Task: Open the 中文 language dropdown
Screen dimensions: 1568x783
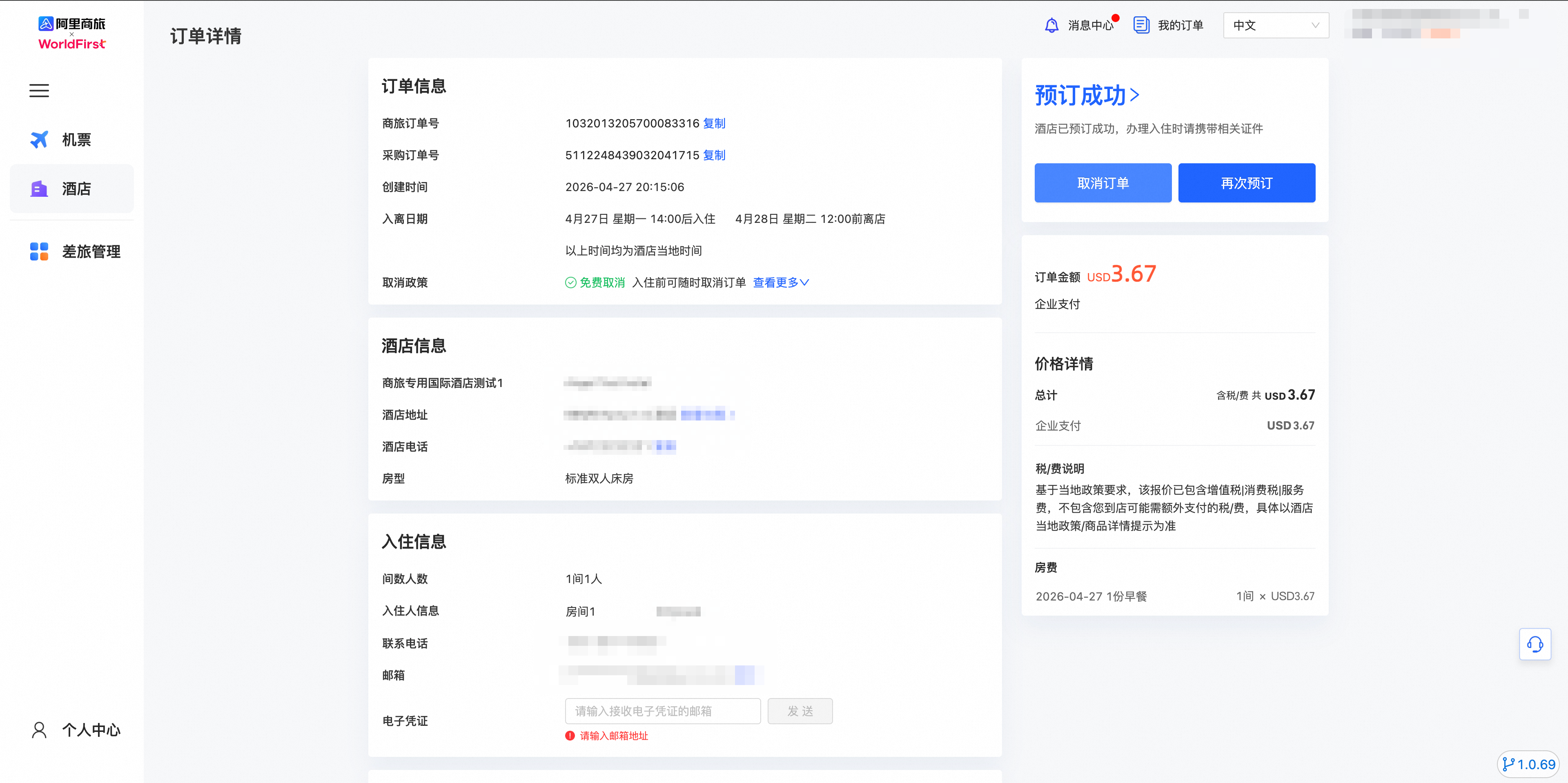Action: (1275, 25)
